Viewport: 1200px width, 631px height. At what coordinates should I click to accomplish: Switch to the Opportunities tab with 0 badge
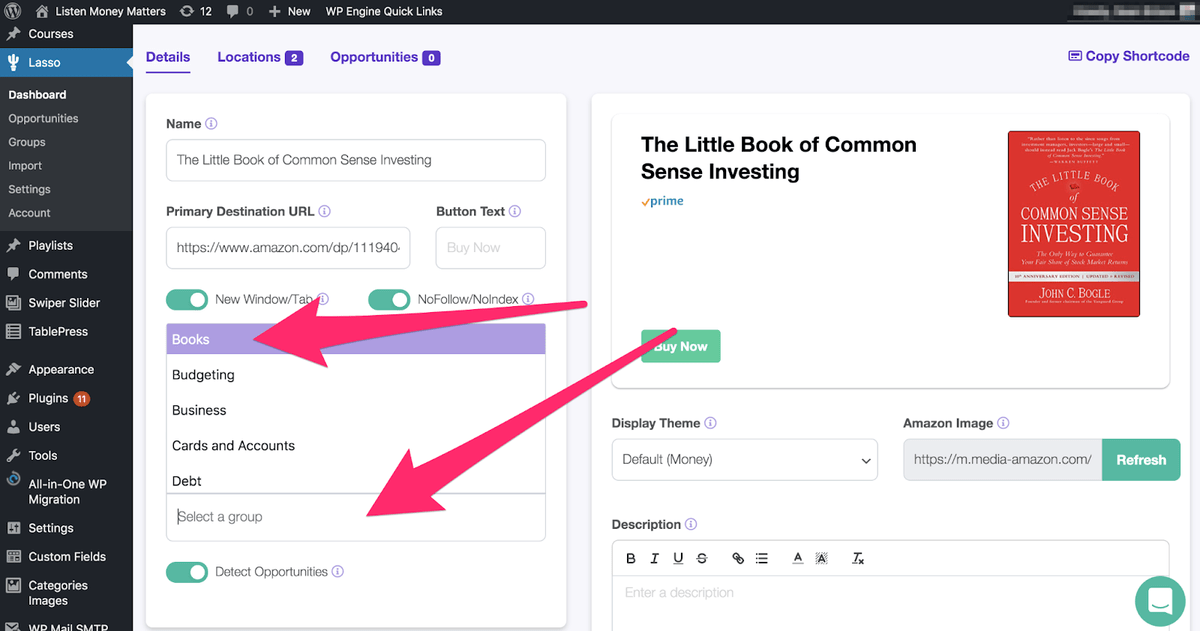385,57
